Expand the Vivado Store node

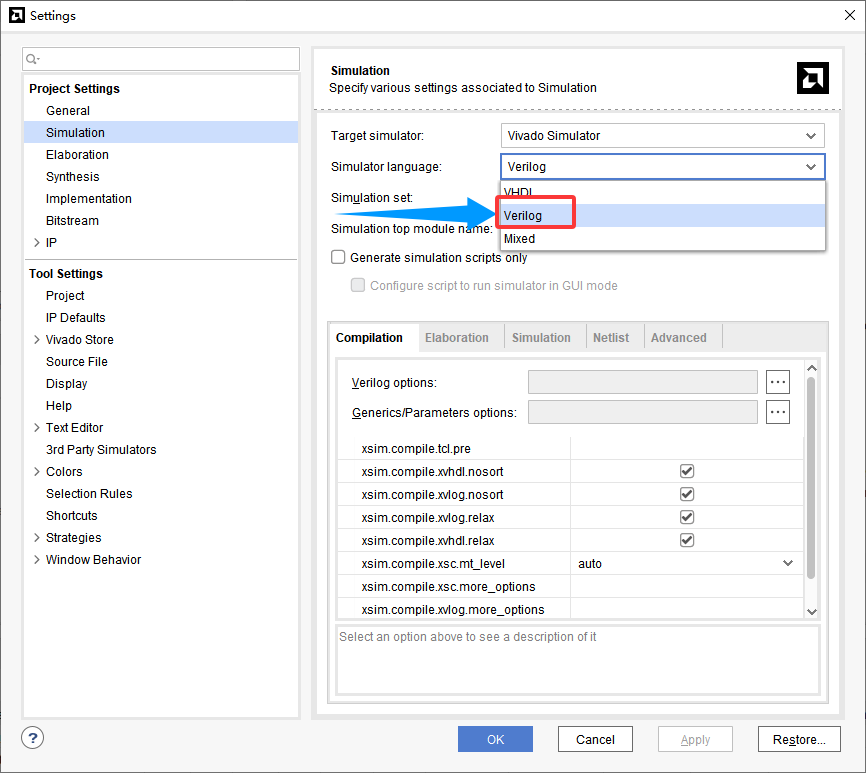pos(36,340)
